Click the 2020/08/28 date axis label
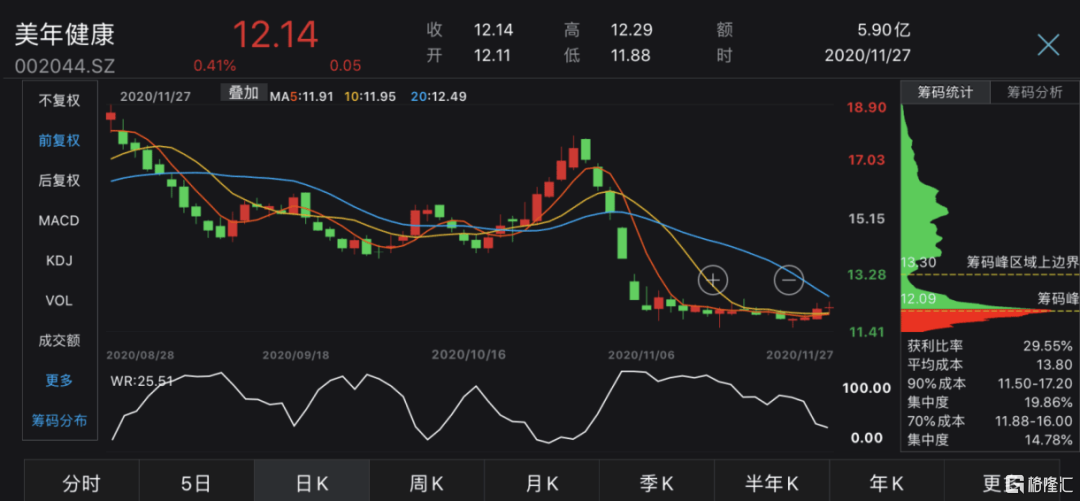Viewport: 1080px width, 501px height. (140, 355)
